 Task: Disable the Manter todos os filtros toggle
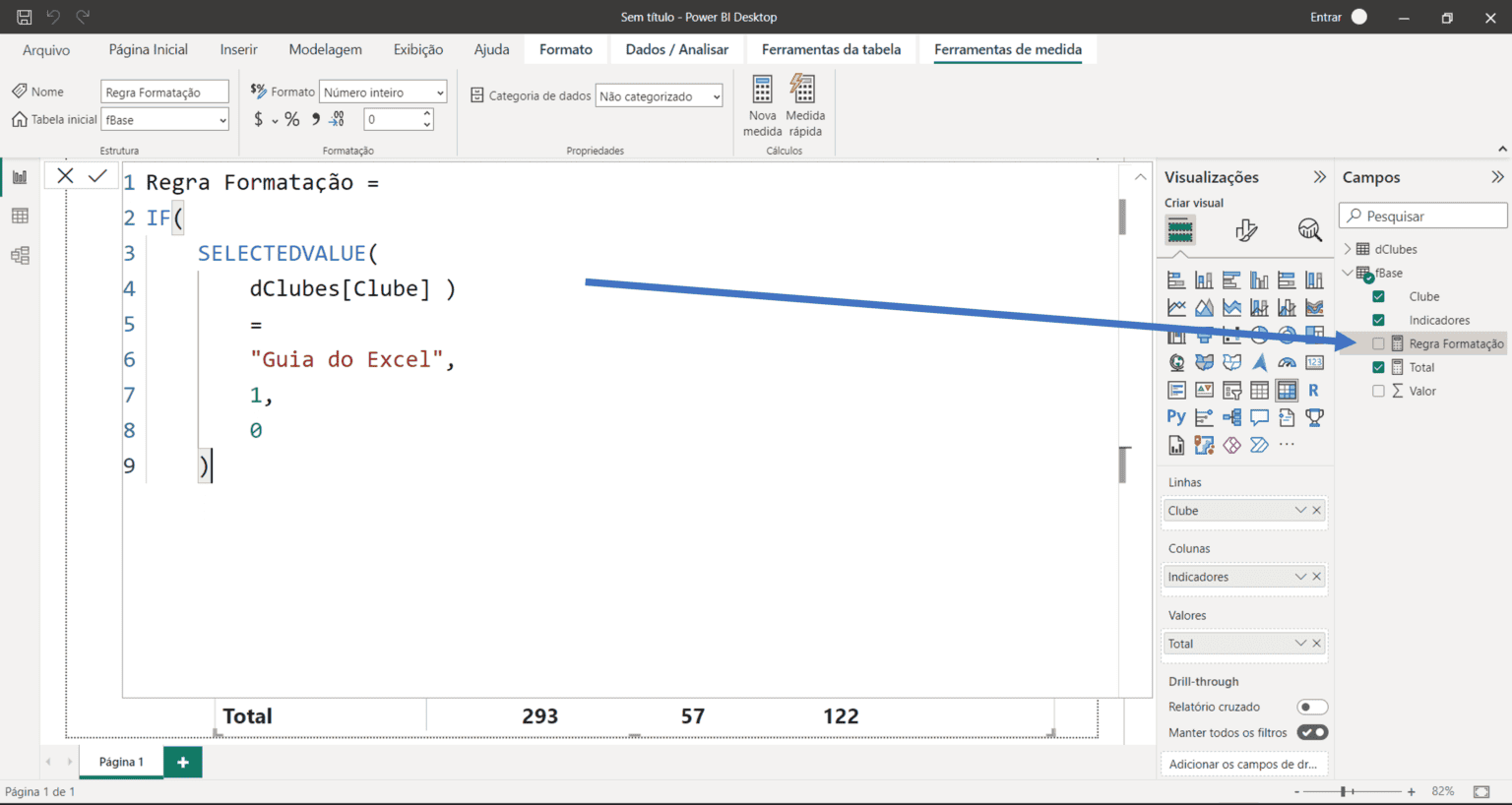1312,732
